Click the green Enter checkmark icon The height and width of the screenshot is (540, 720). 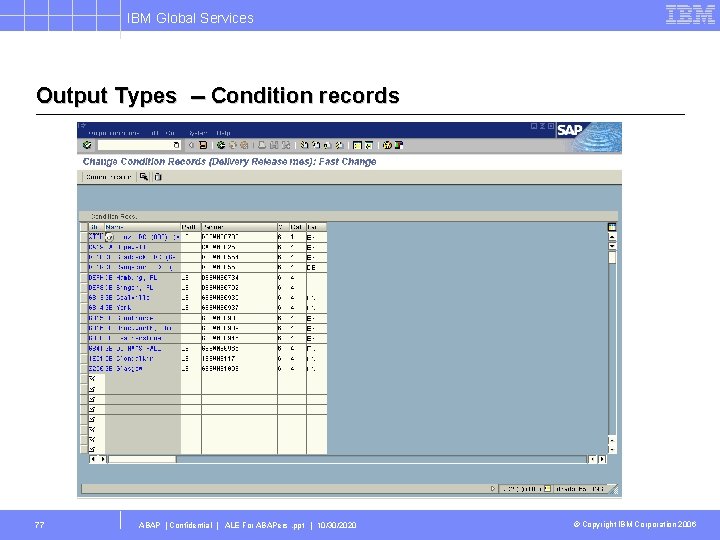click(87, 145)
